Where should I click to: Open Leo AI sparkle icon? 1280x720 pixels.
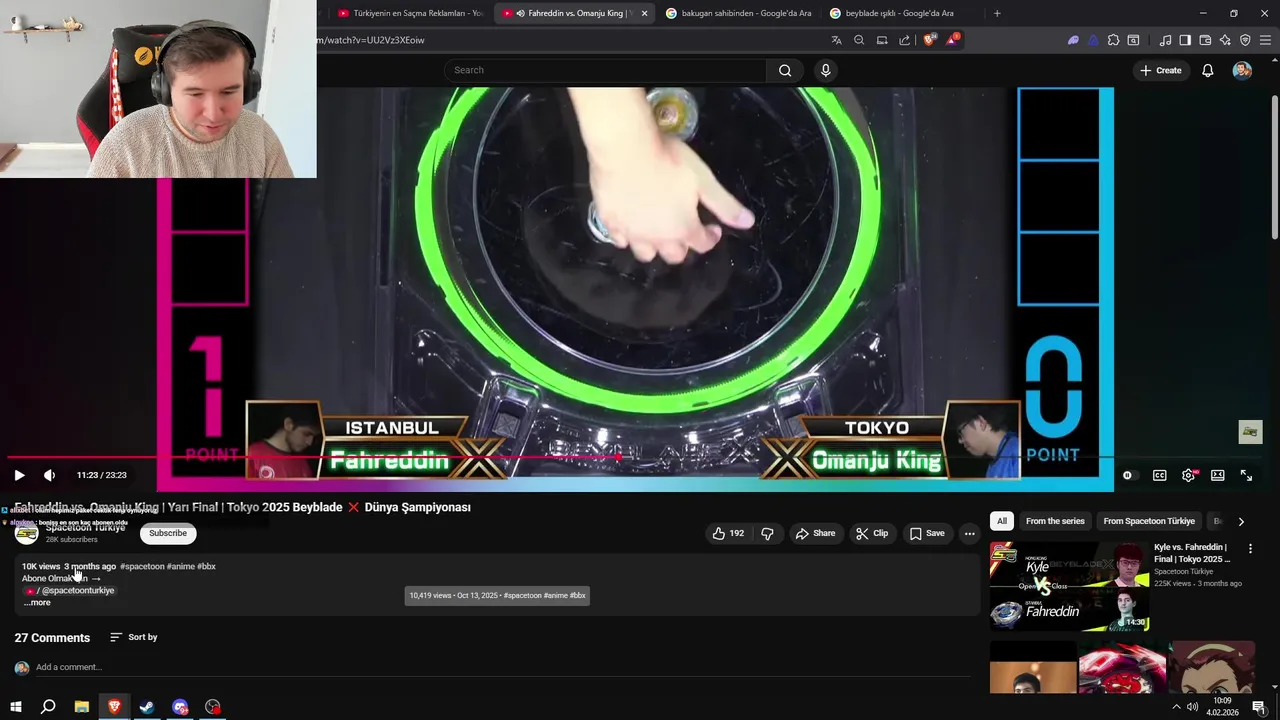tap(1225, 40)
